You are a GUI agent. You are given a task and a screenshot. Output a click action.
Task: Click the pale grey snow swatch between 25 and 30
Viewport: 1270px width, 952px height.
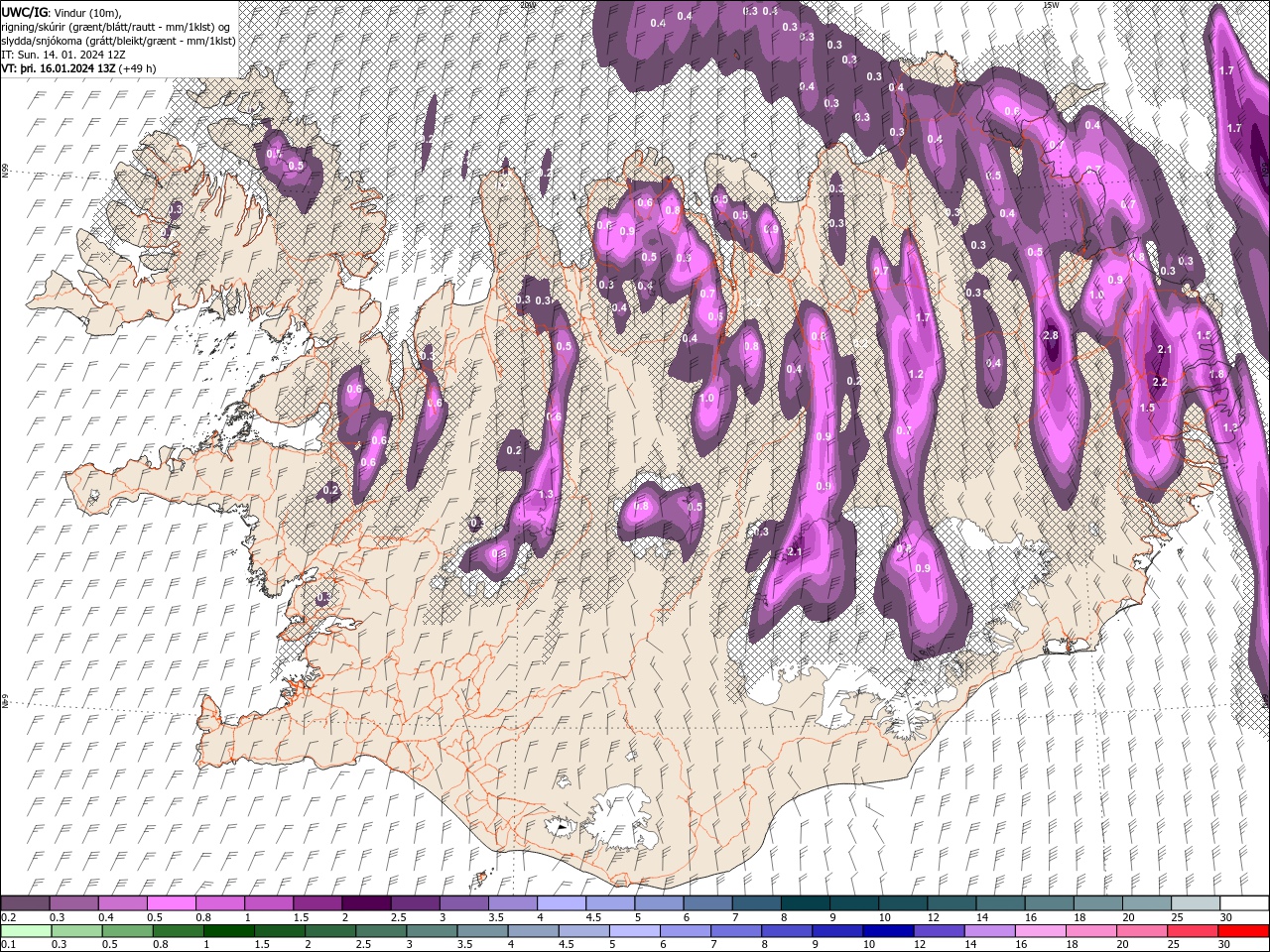coord(1195,903)
